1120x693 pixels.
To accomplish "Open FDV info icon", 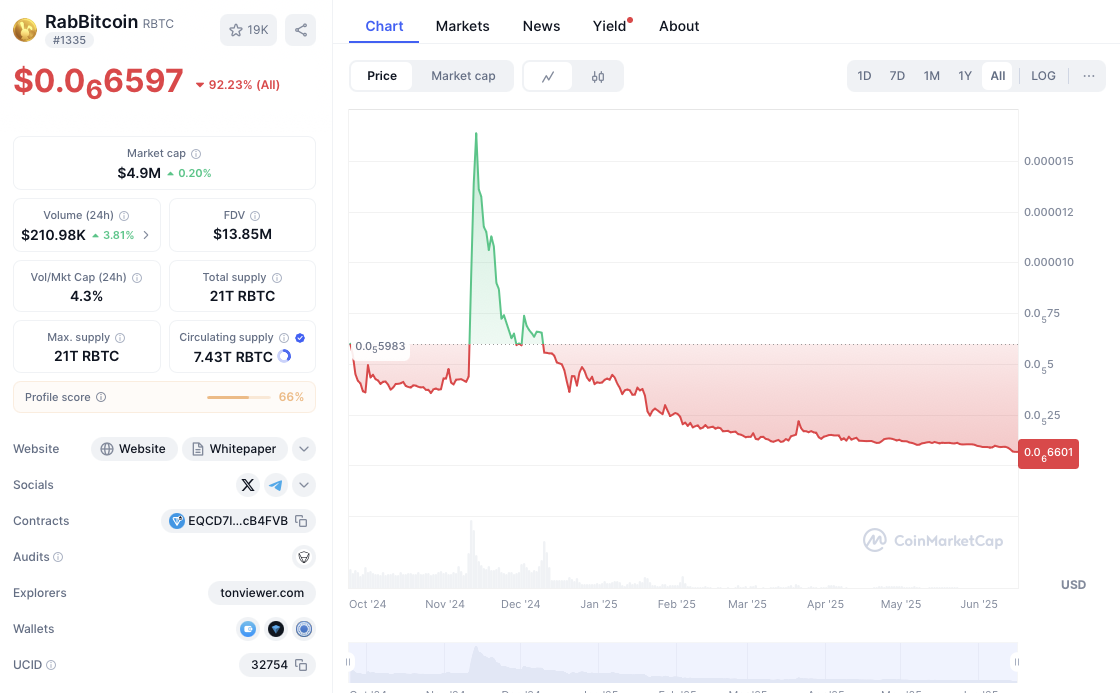I will 255,216.
